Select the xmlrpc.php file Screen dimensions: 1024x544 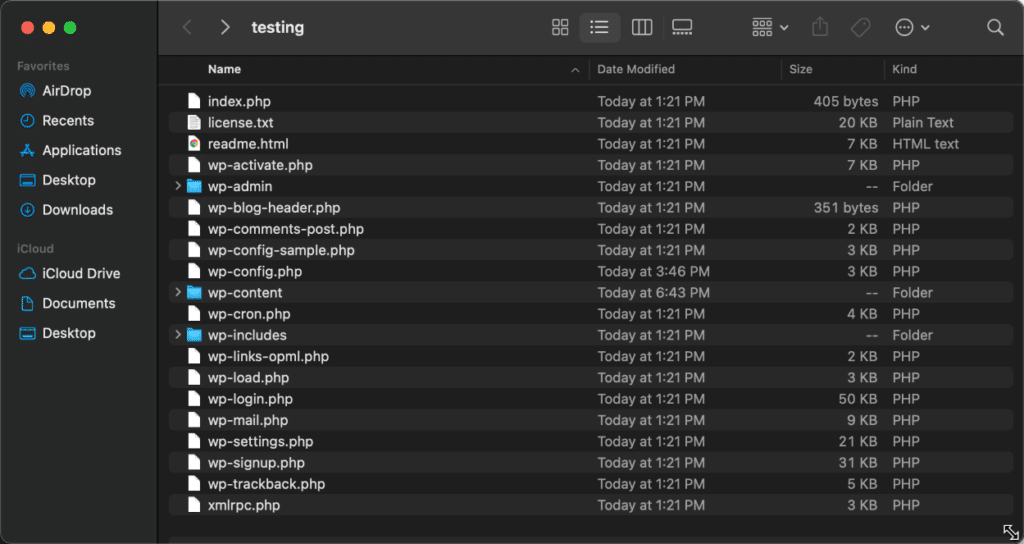(244, 505)
